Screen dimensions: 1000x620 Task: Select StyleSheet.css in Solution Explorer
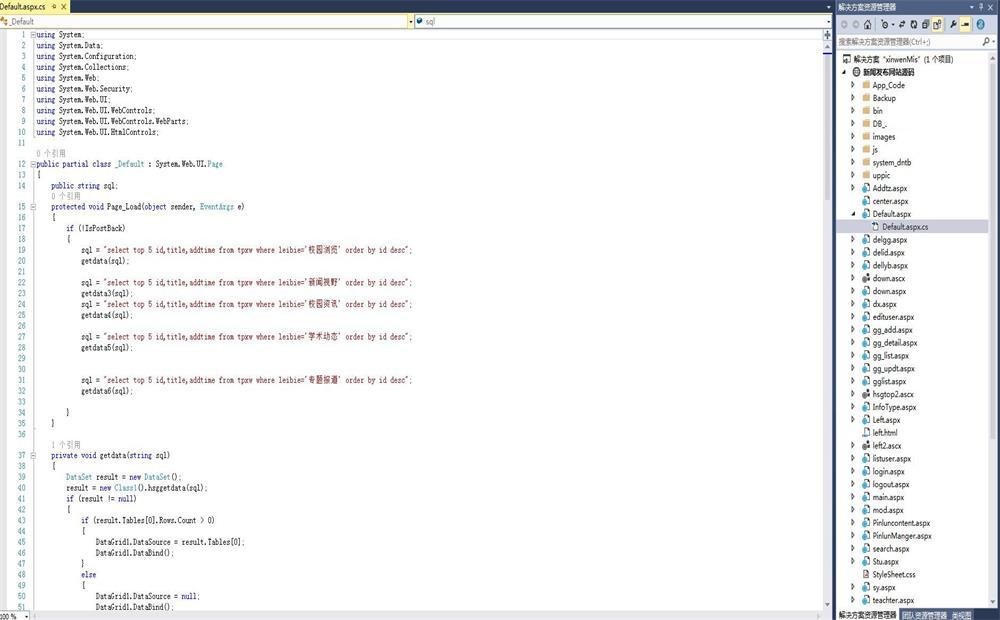pos(893,575)
